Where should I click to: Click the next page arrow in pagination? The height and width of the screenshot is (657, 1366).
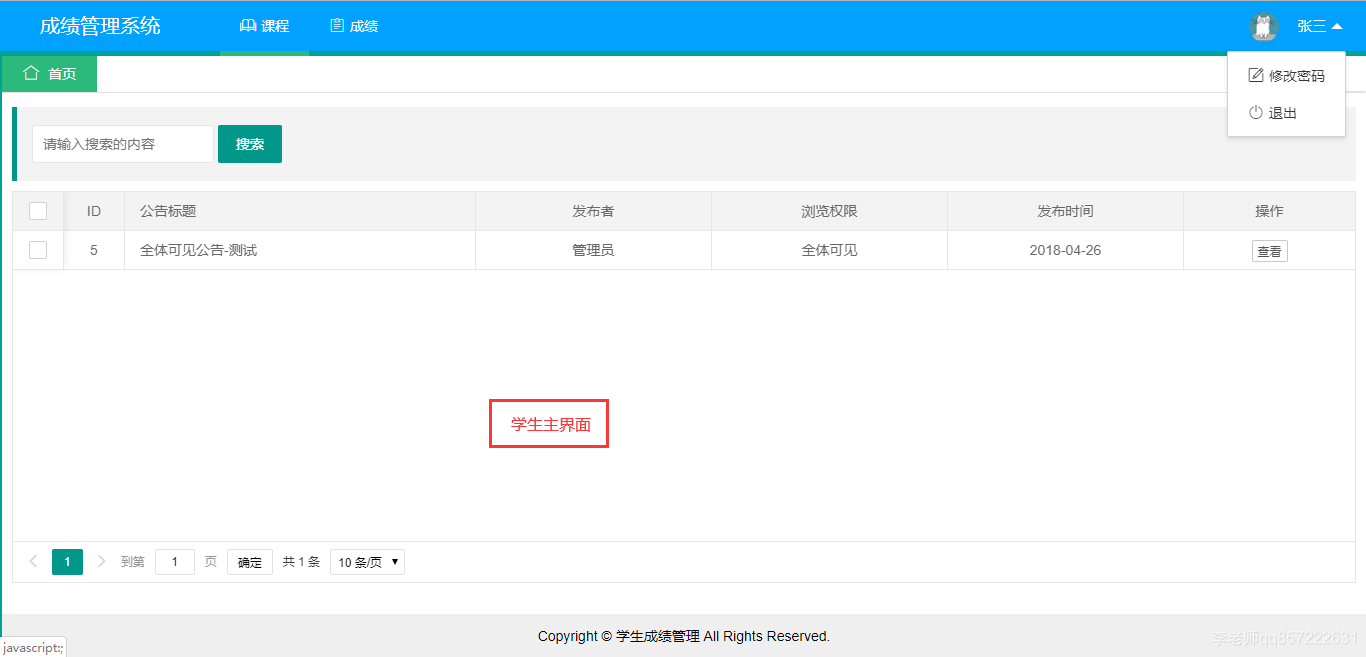[101, 561]
